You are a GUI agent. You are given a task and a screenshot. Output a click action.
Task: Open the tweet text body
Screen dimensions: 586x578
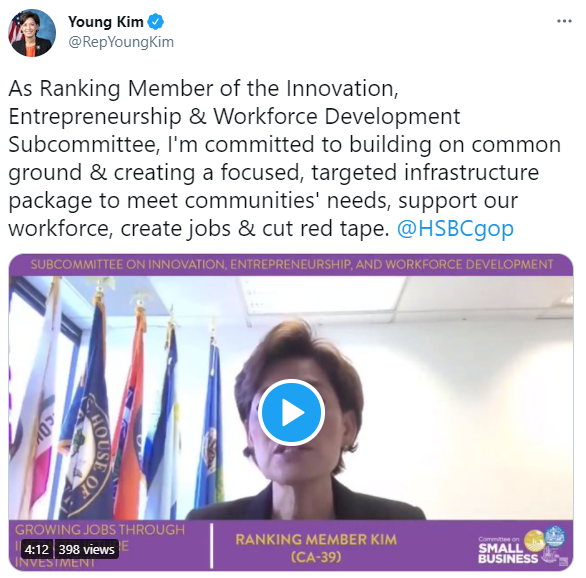click(284, 158)
